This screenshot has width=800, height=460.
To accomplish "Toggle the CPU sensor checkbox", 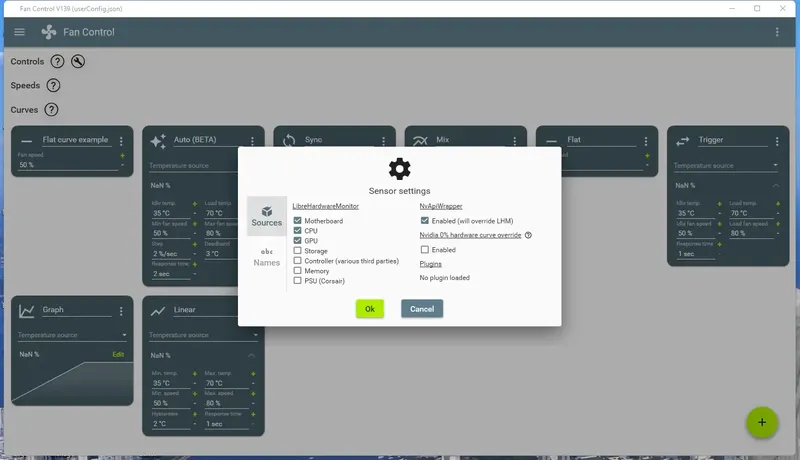I will (x=297, y=231).
